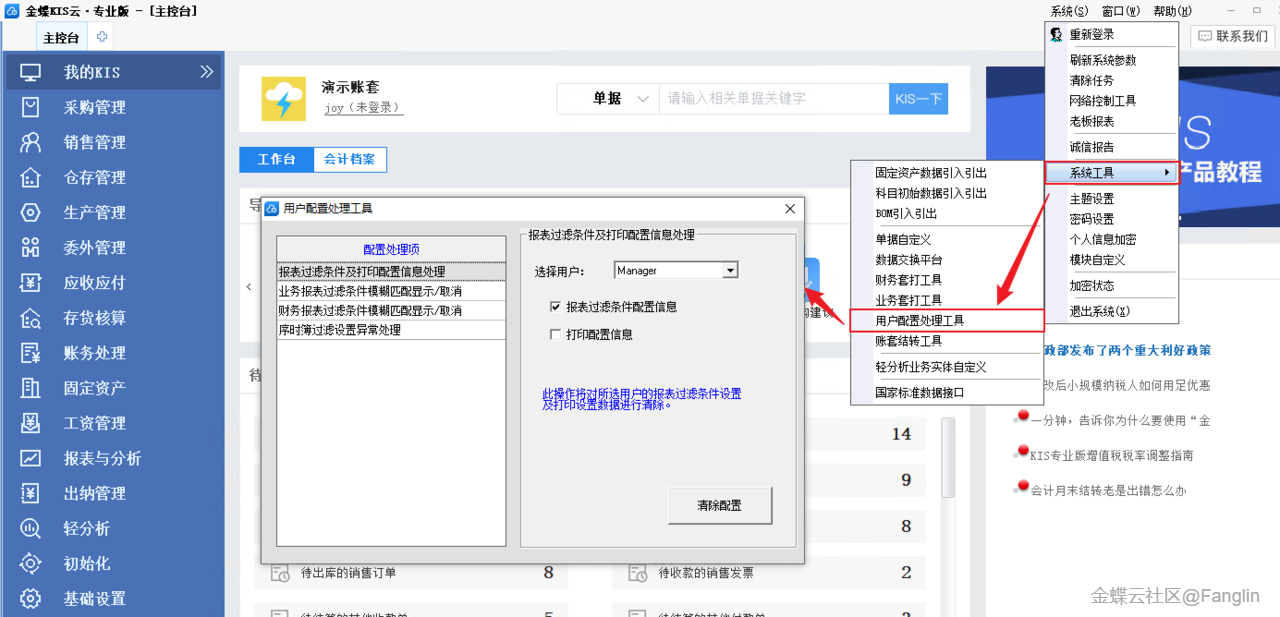Uncheck 报表过滤条件配置信息 checkbox
Screen dimensions: 1280x617
tap(555, 307)
